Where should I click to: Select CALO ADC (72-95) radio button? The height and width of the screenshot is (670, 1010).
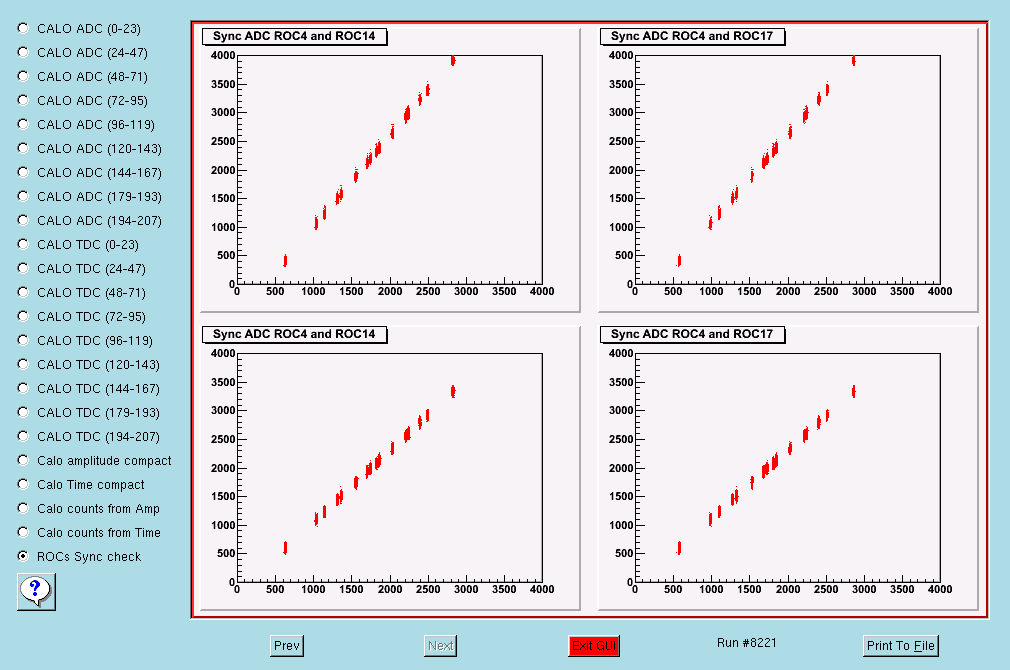pyautogui.click(x=23, y=100)
